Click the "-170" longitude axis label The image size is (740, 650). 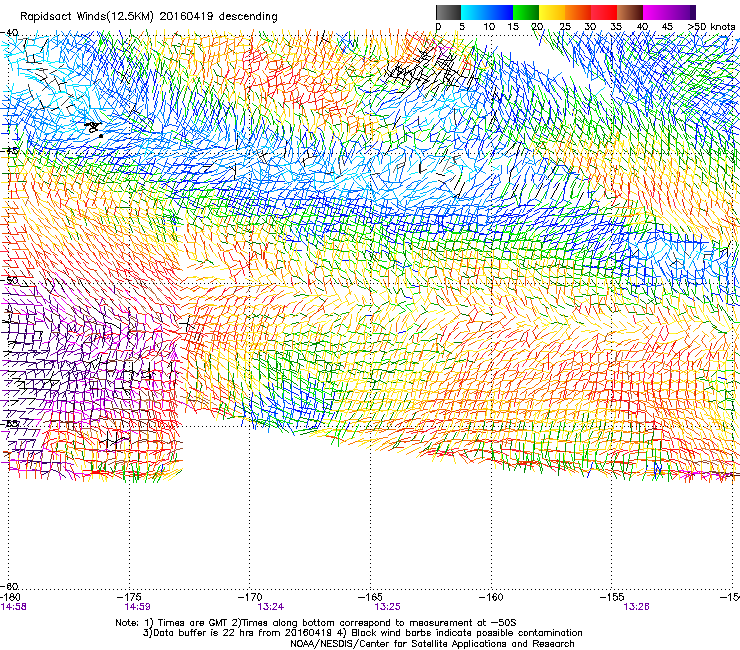tap(250, 597)
